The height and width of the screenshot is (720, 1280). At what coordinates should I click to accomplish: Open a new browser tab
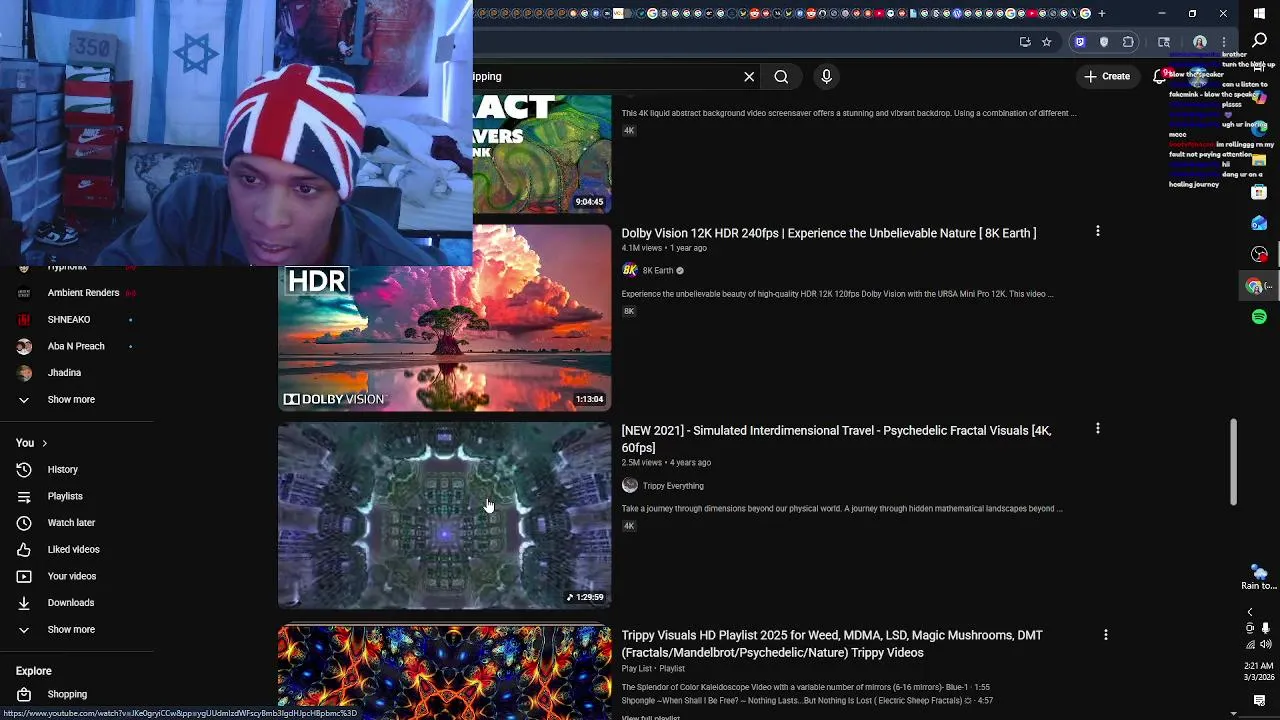tap(1102, 13)
